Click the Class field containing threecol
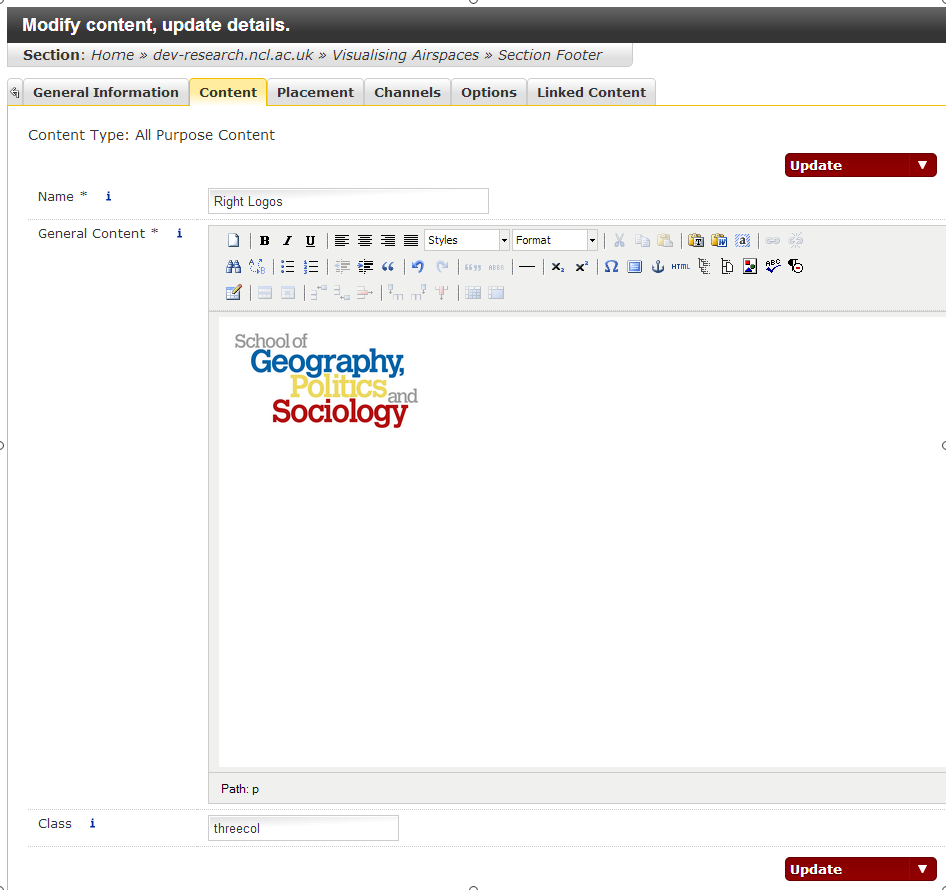The width and height of the screenshot is (946, 890). [303, 828]
